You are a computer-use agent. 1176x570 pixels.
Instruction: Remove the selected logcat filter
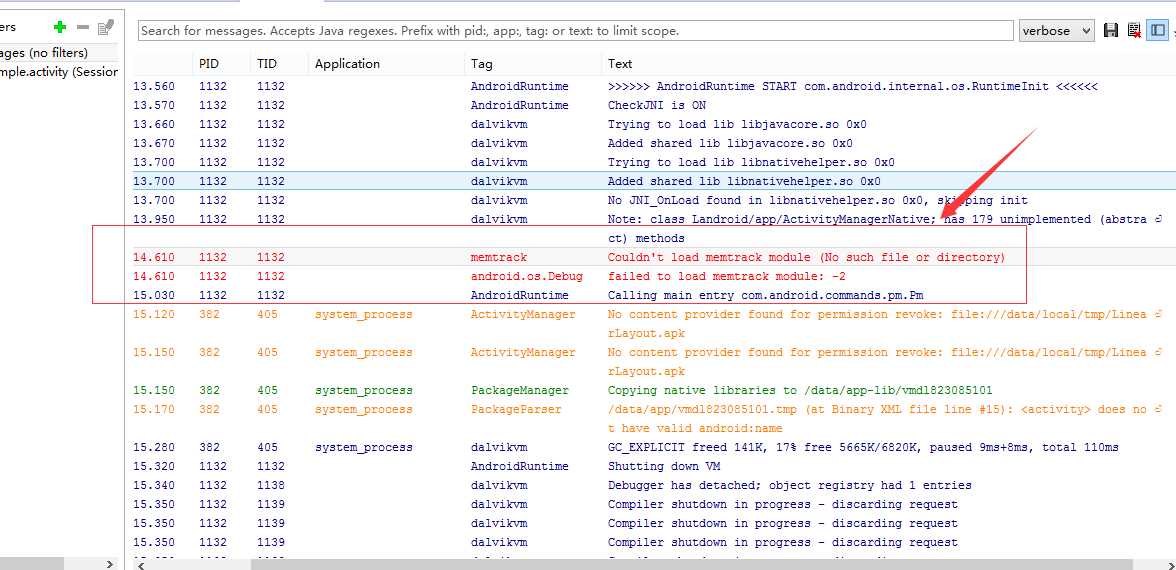tap(82, 27)
